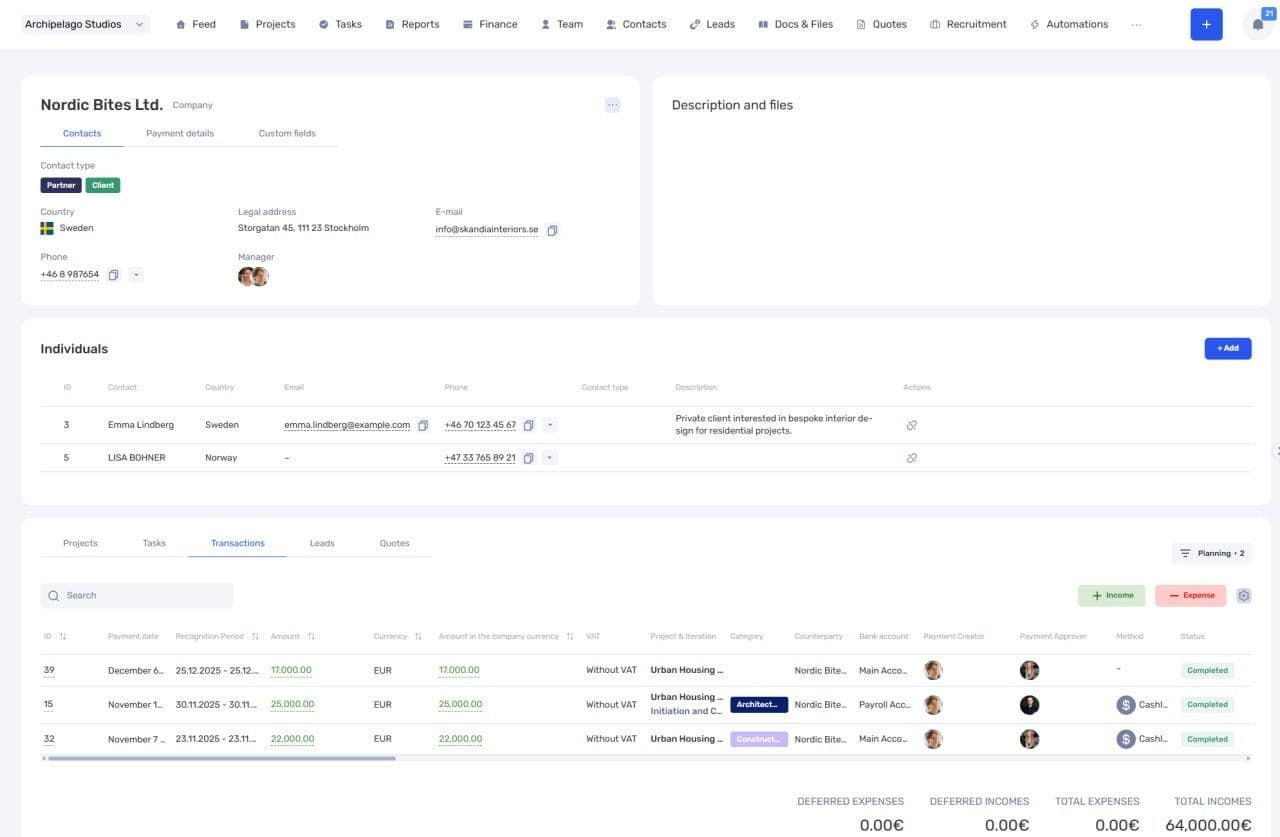Screen dimensions: 1280x837
Task: Click the phone link +47 33 765 89 21
Action: (x=480, y=458)
